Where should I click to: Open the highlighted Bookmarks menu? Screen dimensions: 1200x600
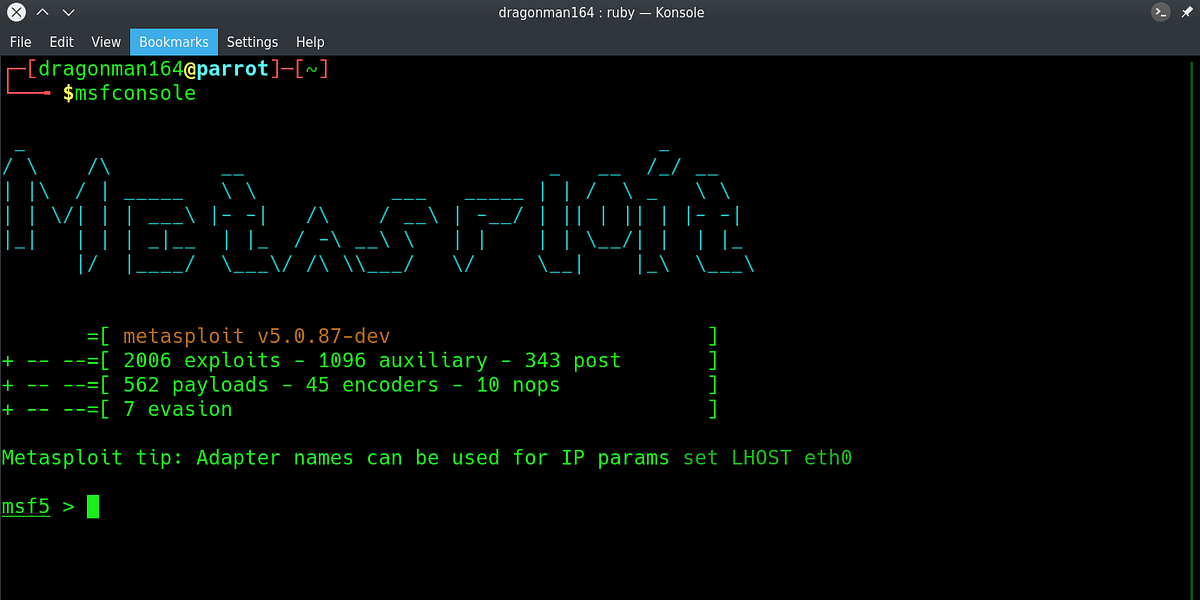tap(173, 42)
